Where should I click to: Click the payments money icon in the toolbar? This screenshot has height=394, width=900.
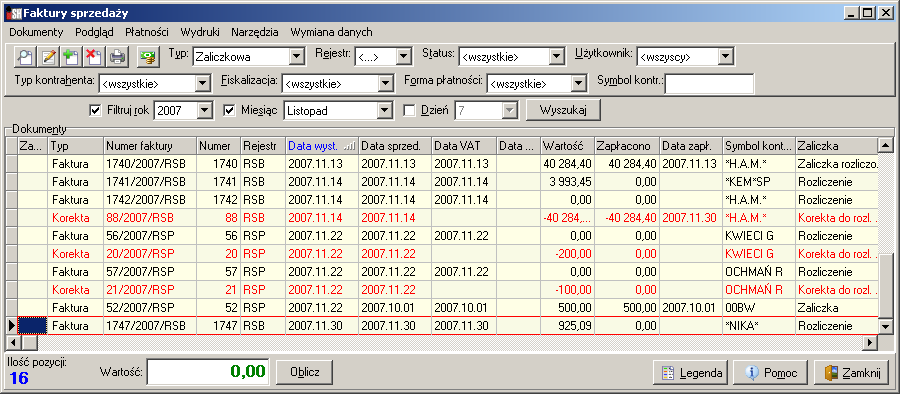(148, 57)
